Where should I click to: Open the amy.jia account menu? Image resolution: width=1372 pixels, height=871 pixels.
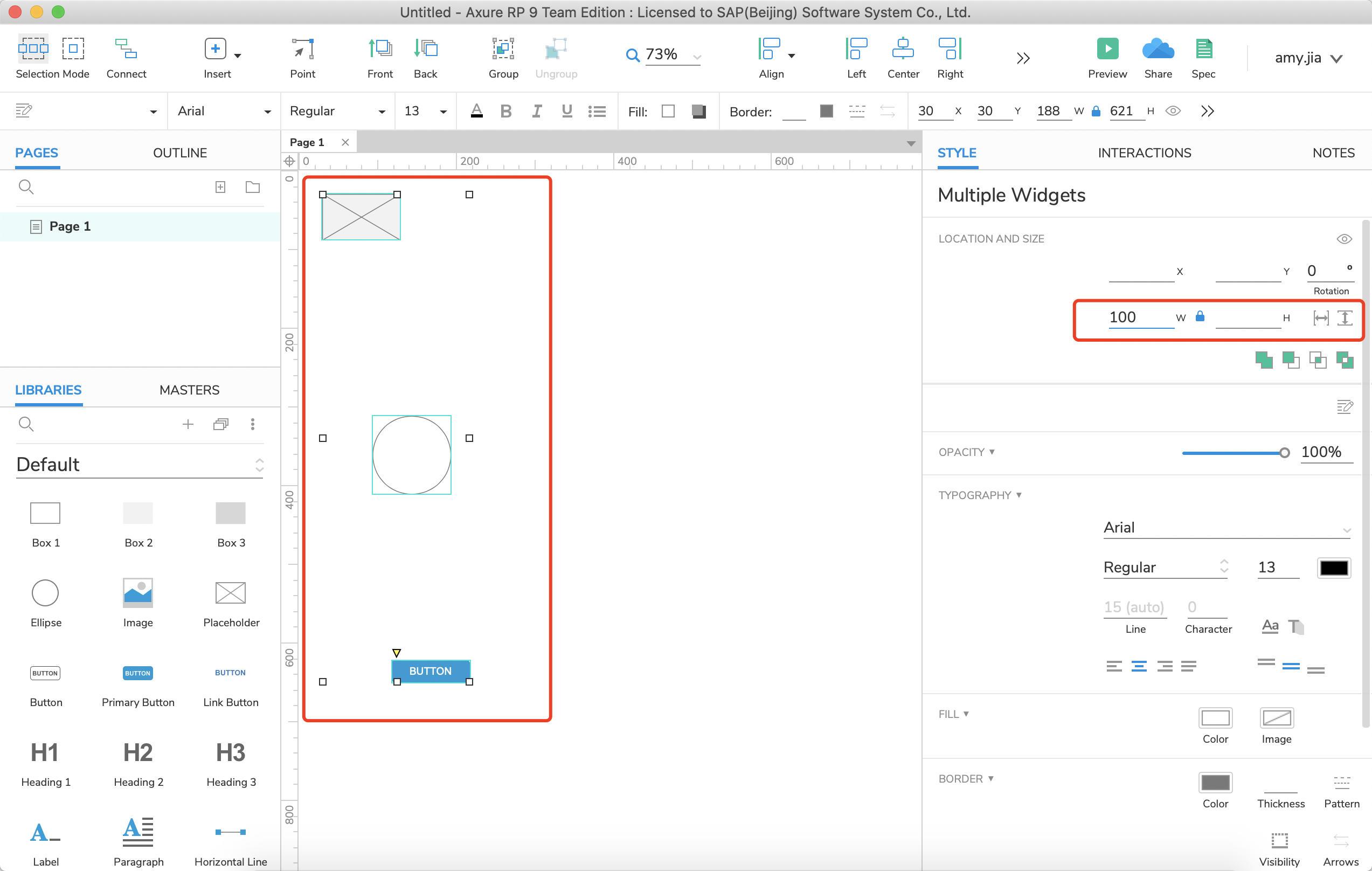point(1308,58)
